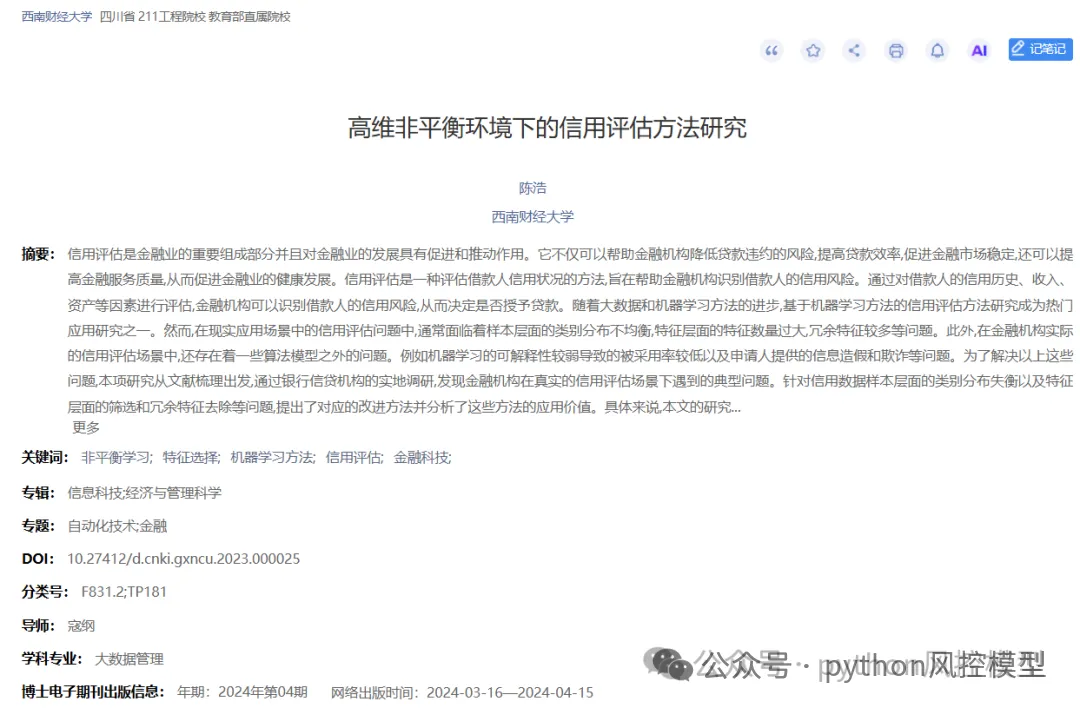This screenshot has height=708, width=1080.
Task: Open keyword 信用评估
Action: click(354, 457)
